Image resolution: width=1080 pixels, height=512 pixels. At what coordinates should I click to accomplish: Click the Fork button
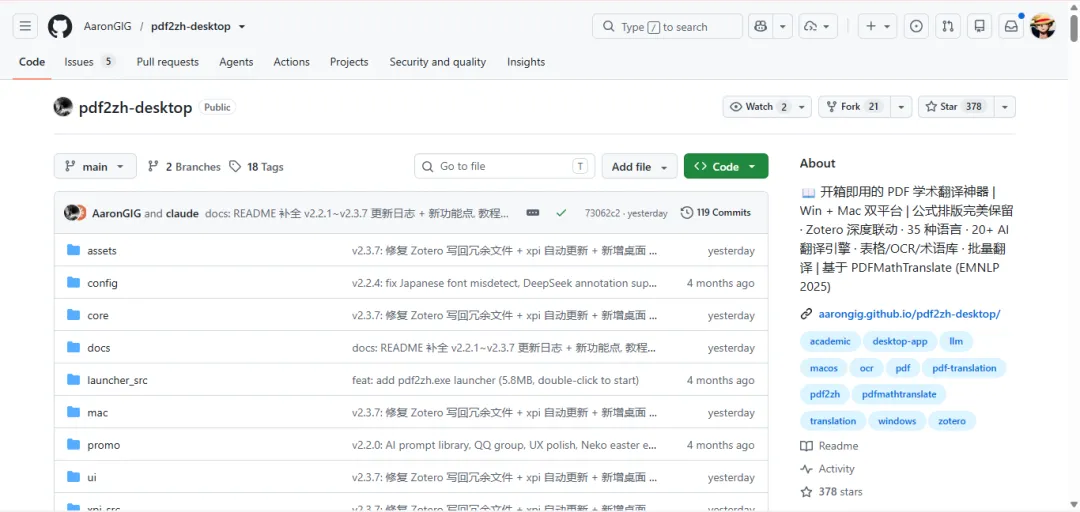(x=855, y=107)
